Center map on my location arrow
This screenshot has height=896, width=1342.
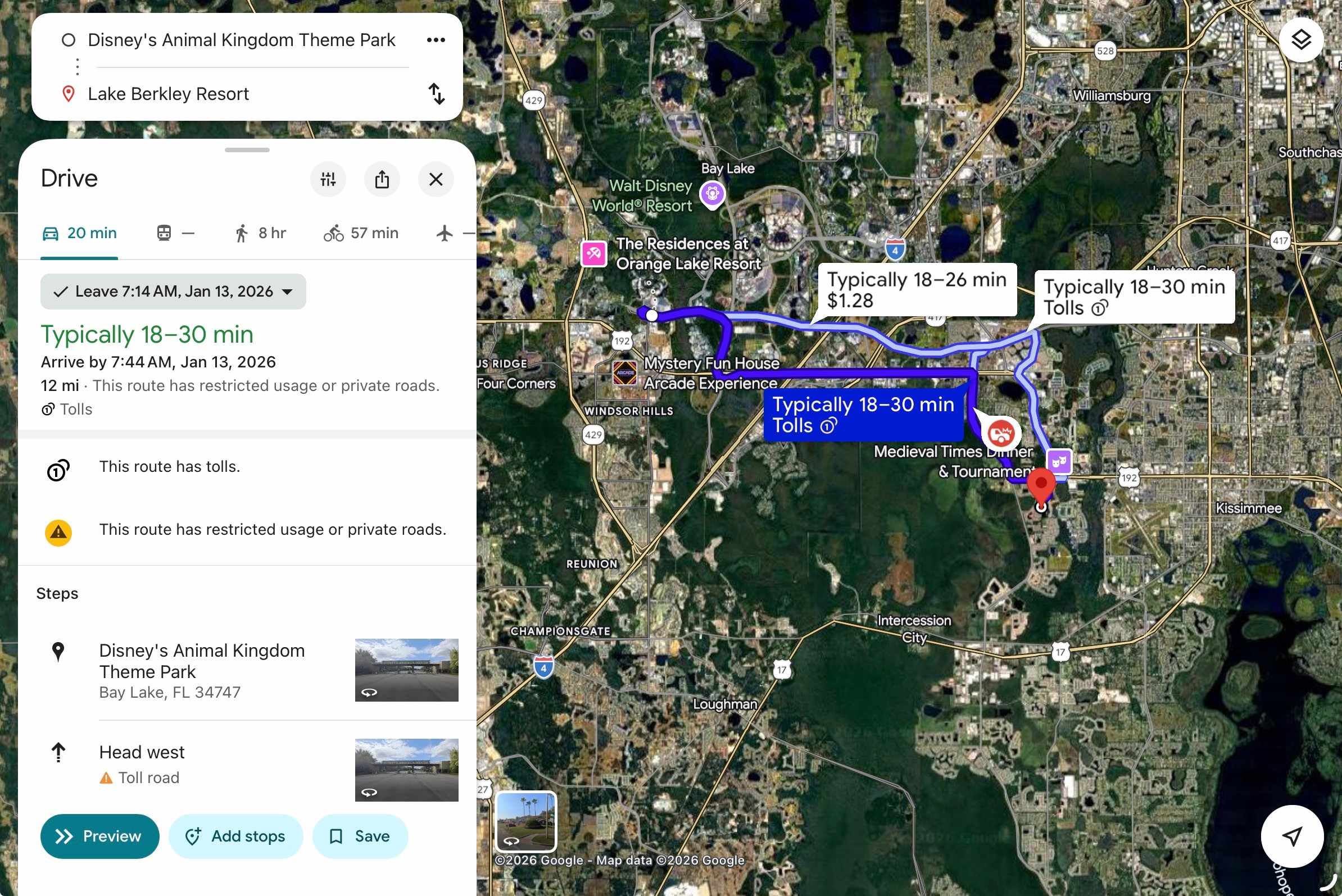(x=1292, y=836)
